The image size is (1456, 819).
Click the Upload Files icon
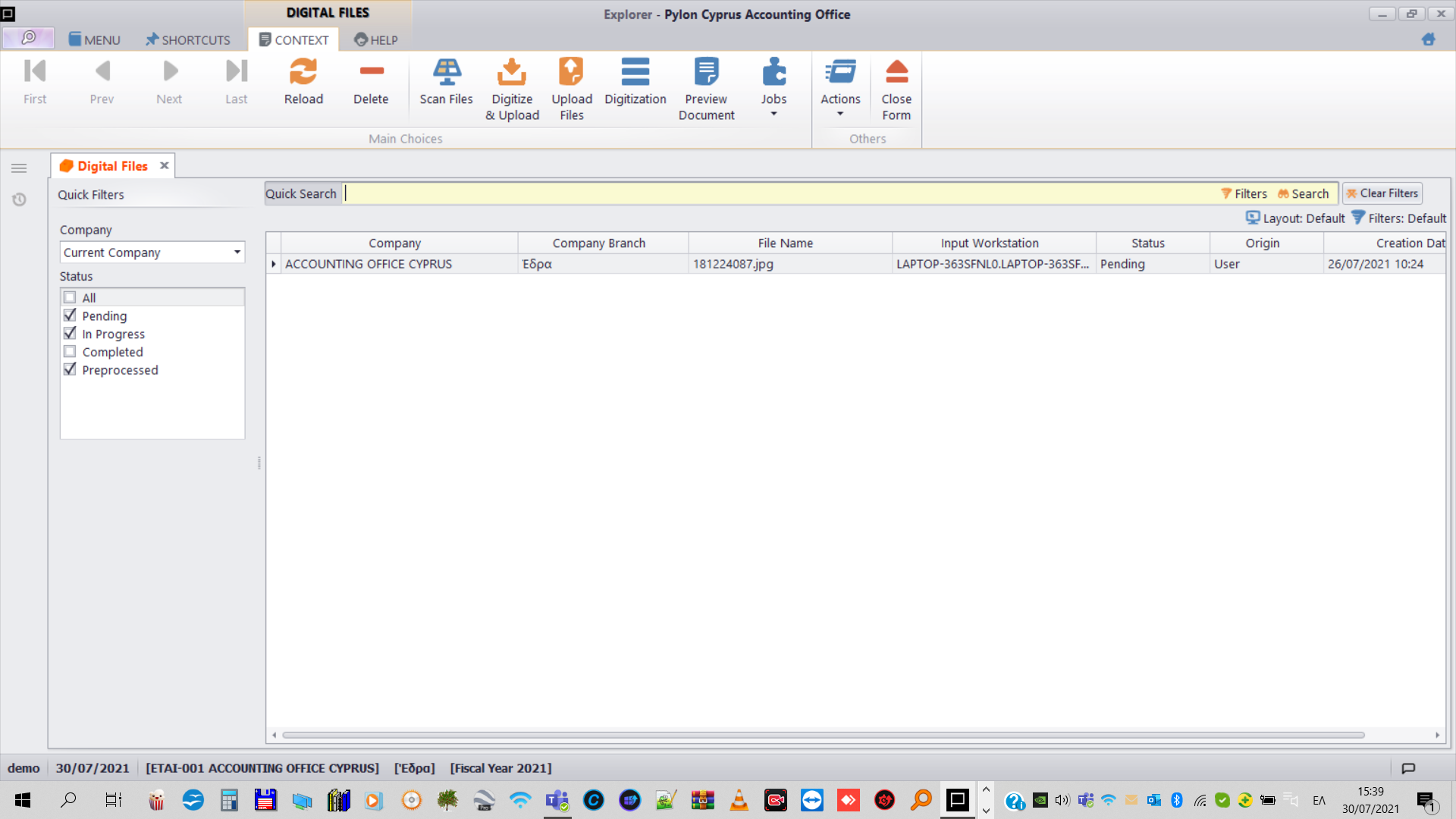(571, 72)
